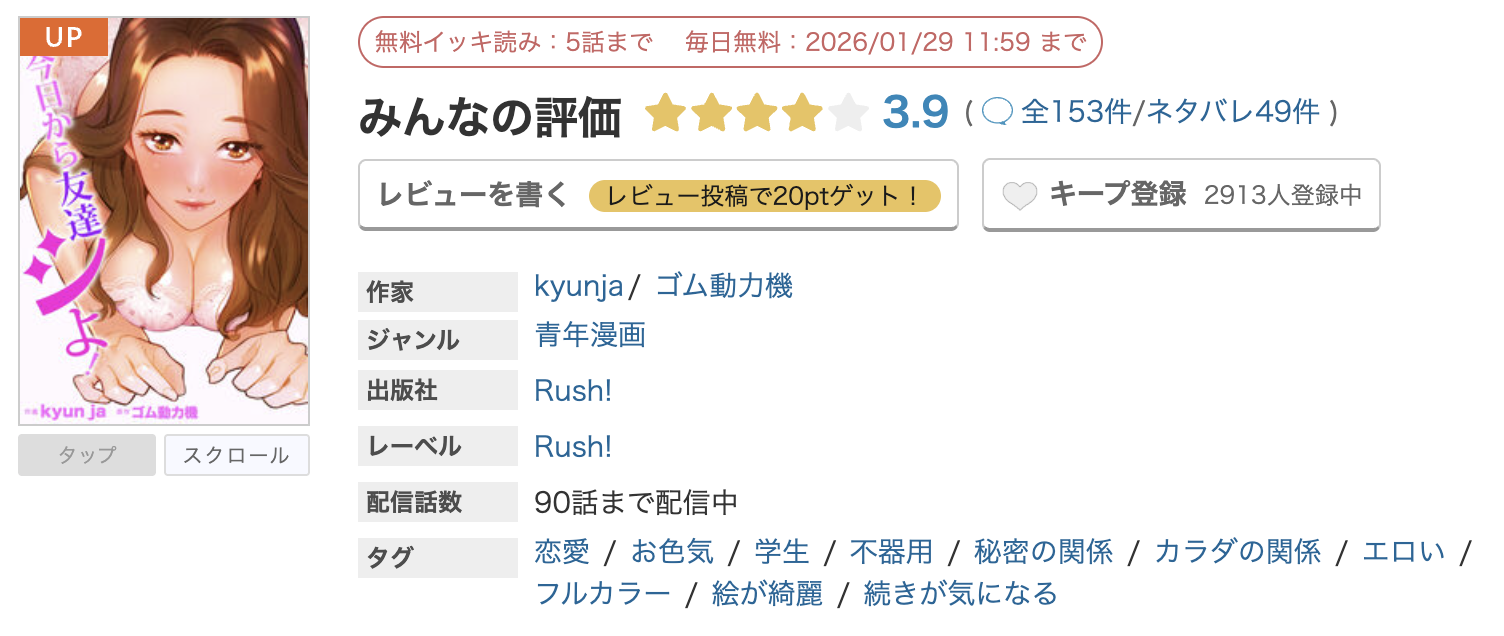The width and height of the screenshot is (1504, 636).
Task: View all 全153件 reviews
Action: [x=1076, y=112]
